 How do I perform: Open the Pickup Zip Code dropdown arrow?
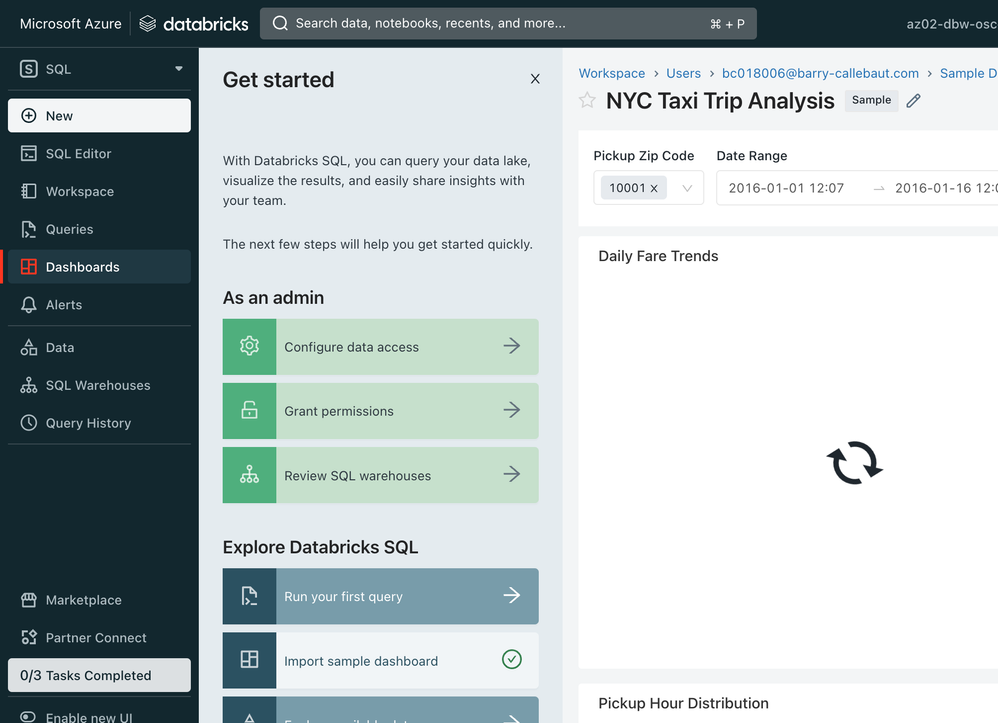pyautogui.click(x=687, y=188)
